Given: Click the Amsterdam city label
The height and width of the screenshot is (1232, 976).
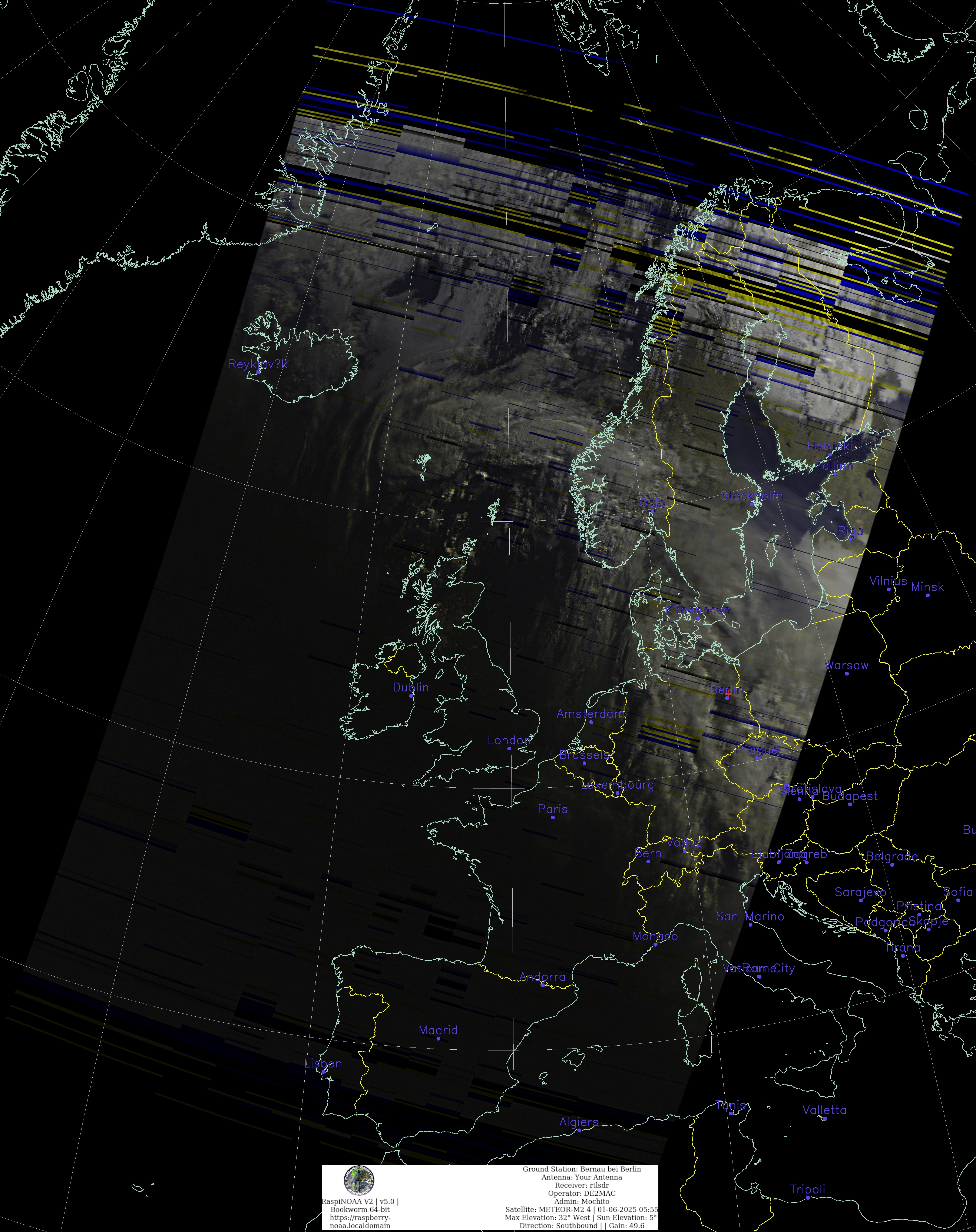Looking at the screenshot, I should click(591, 714).
